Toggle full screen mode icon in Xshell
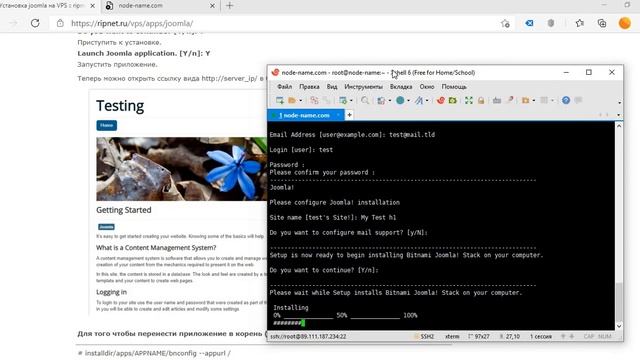 click(469, 100)
